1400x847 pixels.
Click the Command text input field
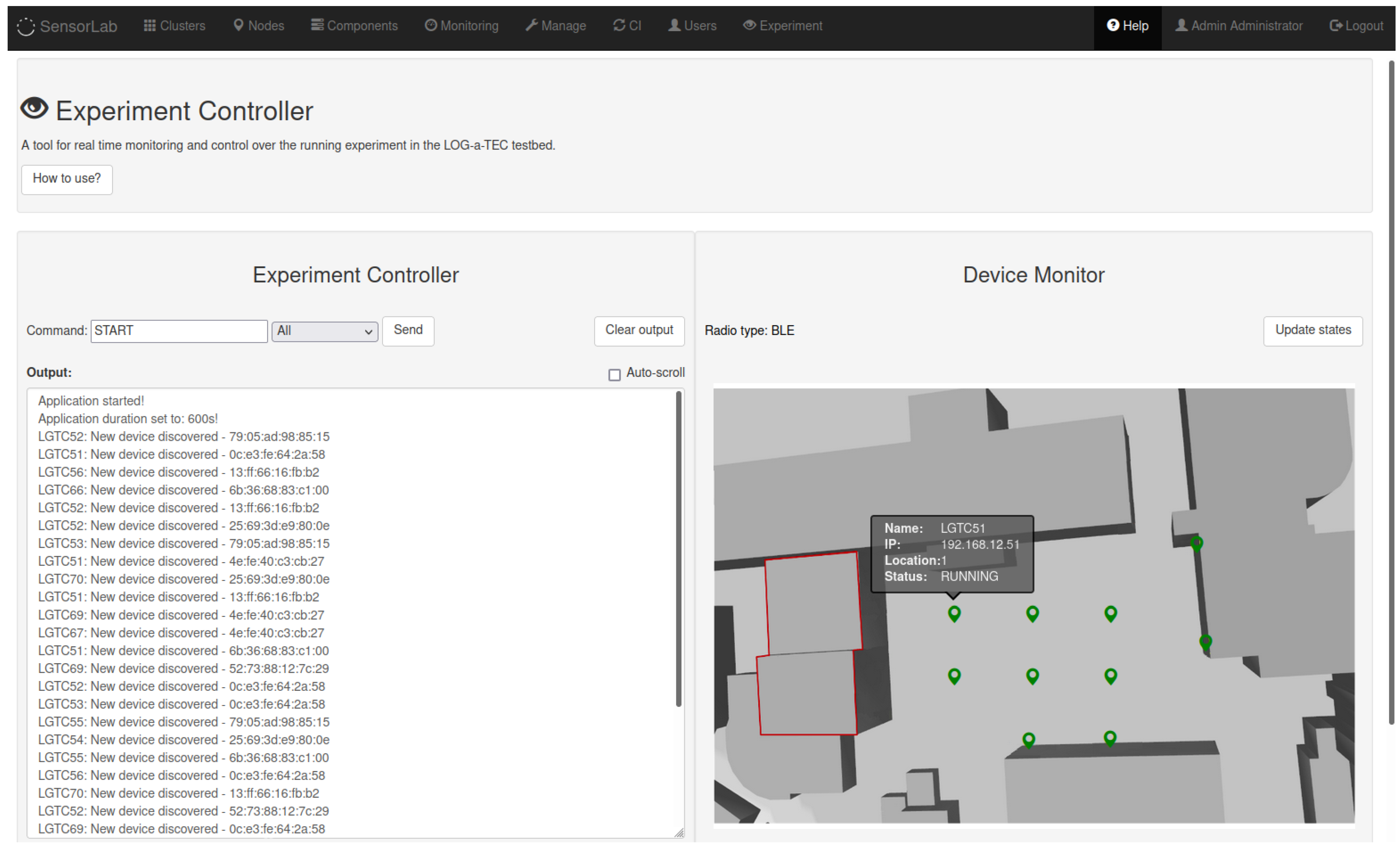tap(179, 330)
